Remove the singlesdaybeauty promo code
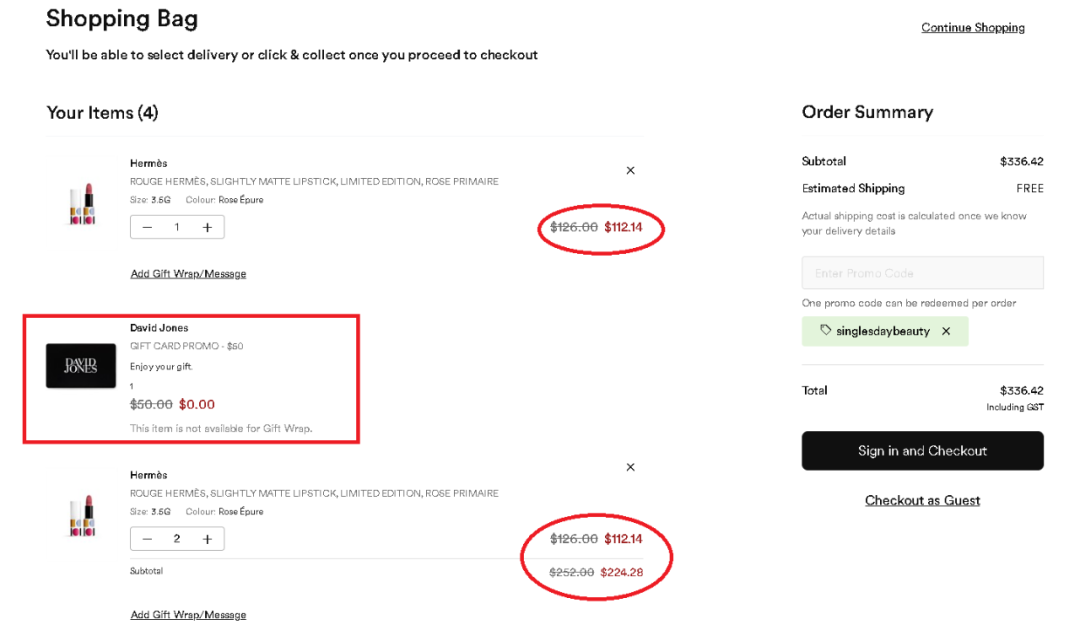 pyautogui.click(x=946, y=331)
